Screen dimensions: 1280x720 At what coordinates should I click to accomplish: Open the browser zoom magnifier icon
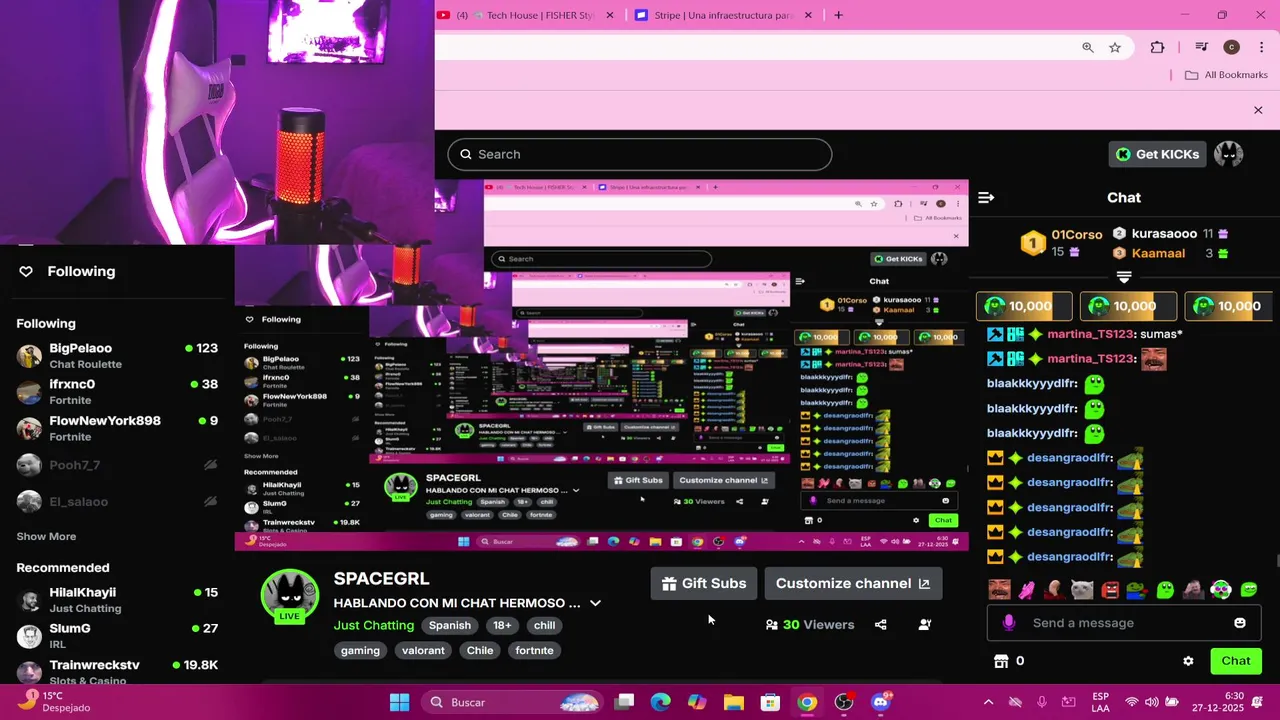click(x=1088, y=47)
